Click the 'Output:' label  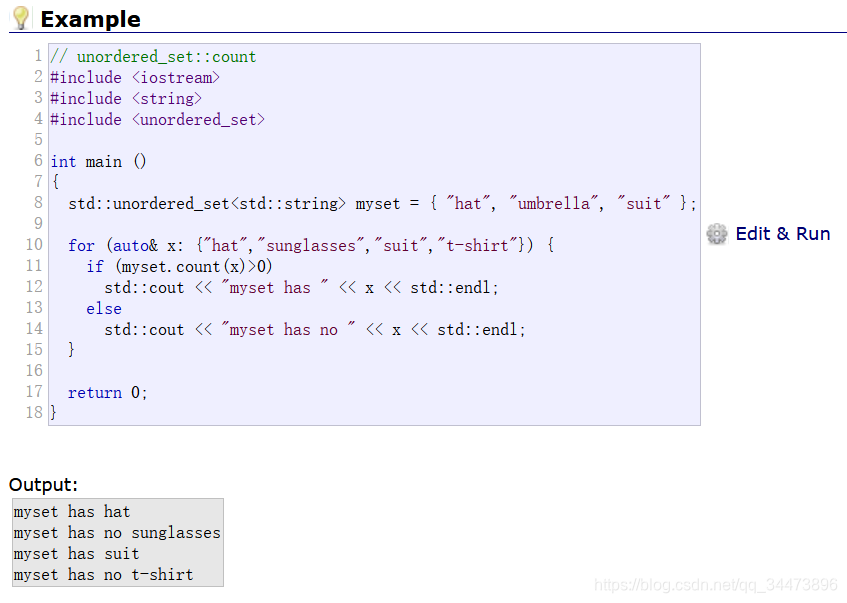(43, 485)
